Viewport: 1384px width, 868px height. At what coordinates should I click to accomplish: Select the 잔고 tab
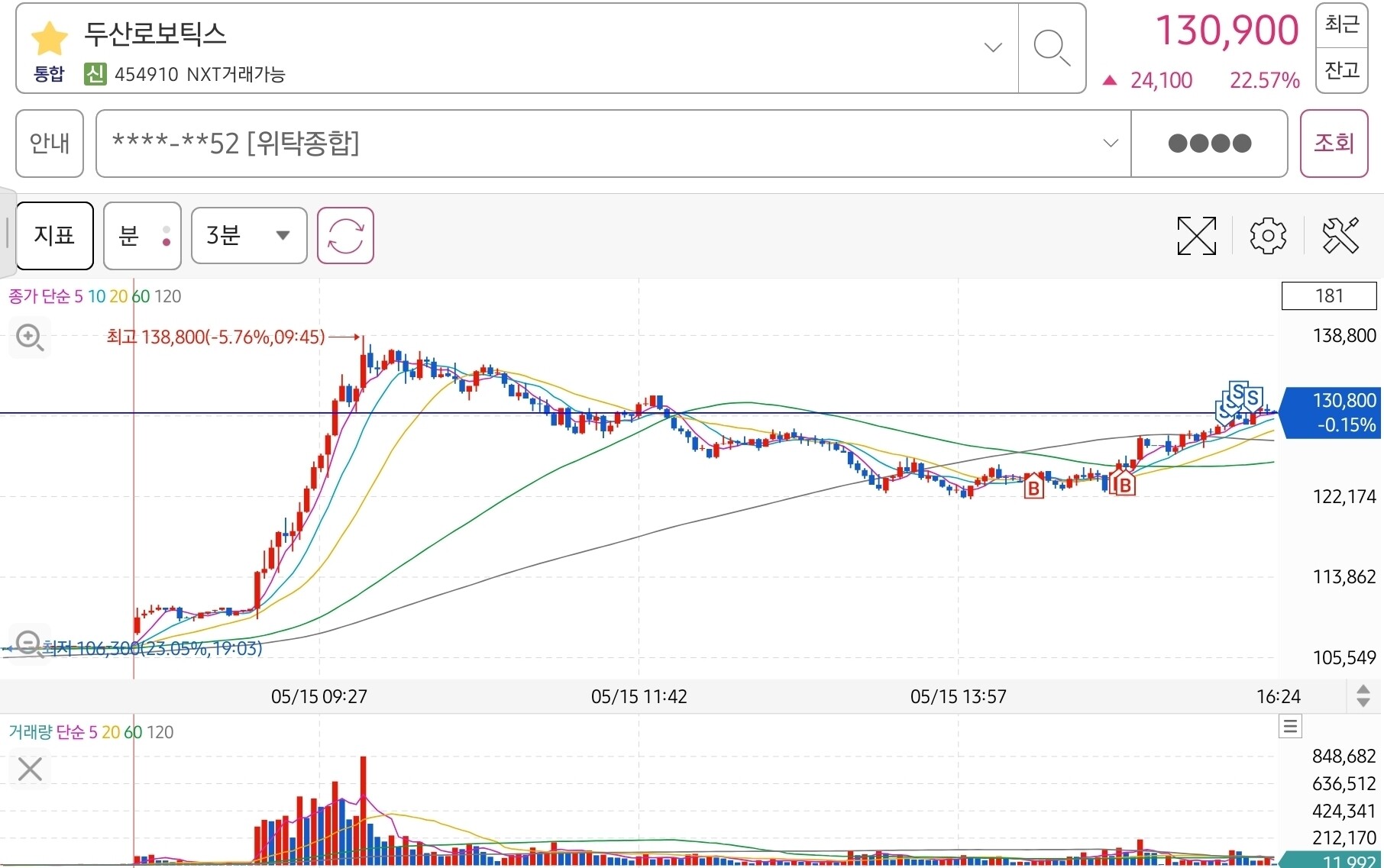(x=1342, y=70)
